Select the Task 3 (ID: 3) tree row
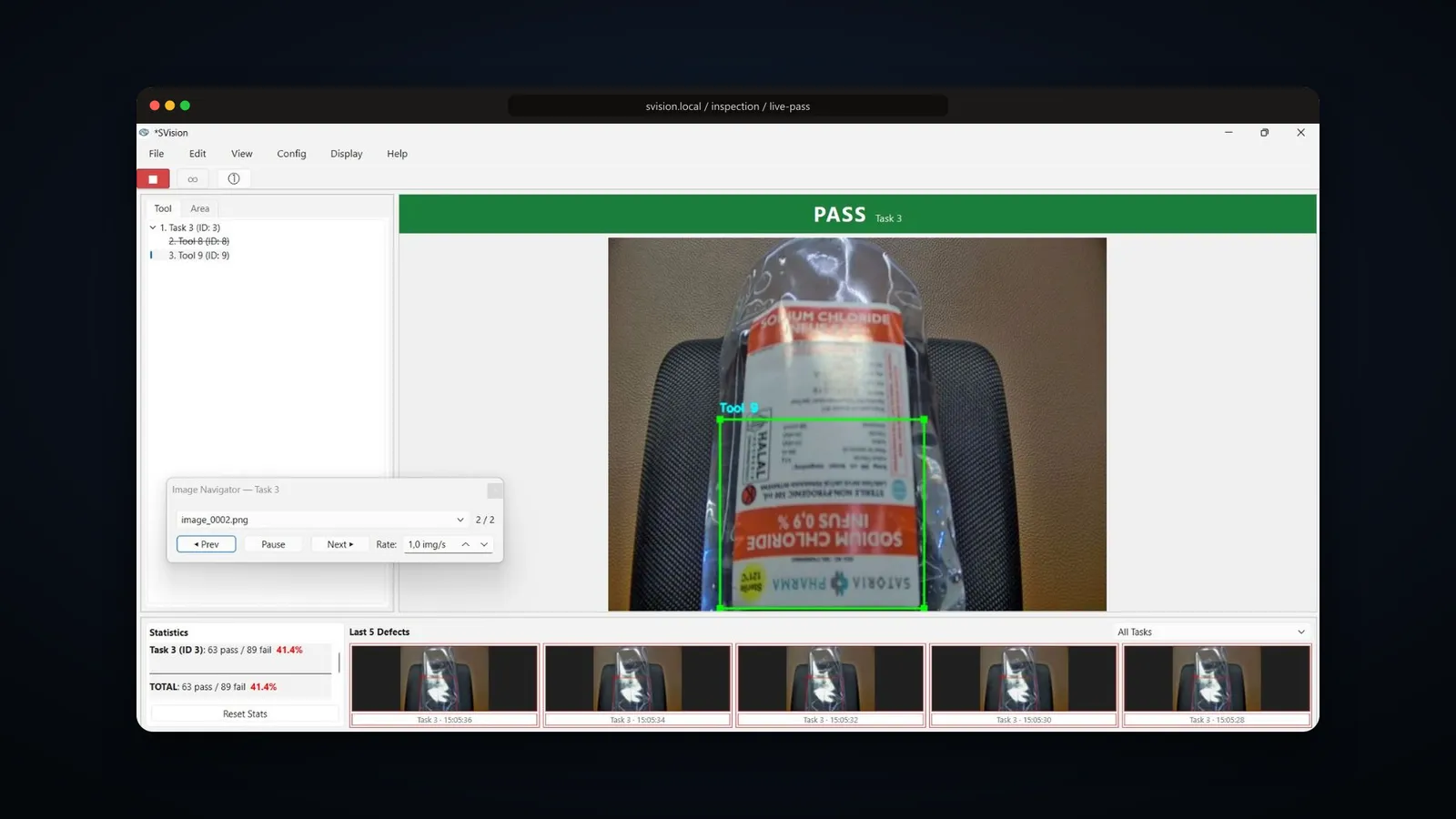This screenshot has width=1456, height=819. click(x=189, y=227)
